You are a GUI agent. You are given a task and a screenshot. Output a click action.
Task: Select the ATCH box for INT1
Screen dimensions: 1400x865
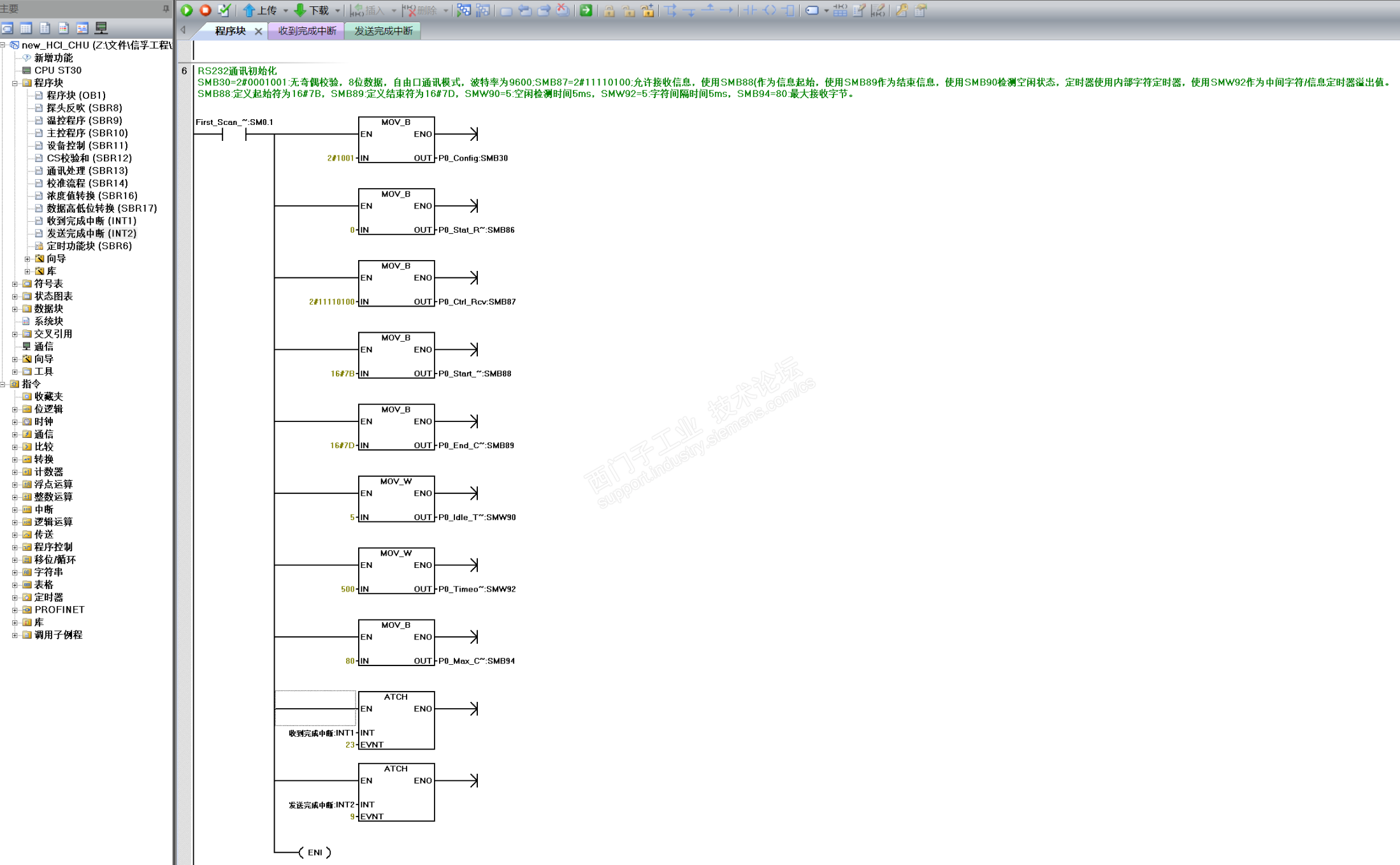(x=396, y=720)
